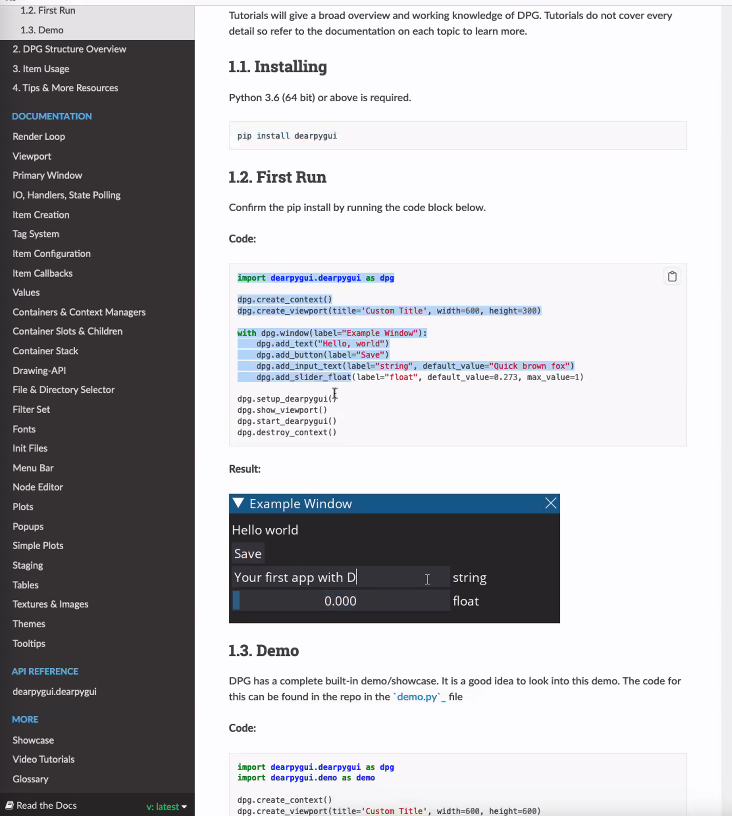Open Menu Bar documentation
This screenshot has height=816, width=732.
(33, 468)
